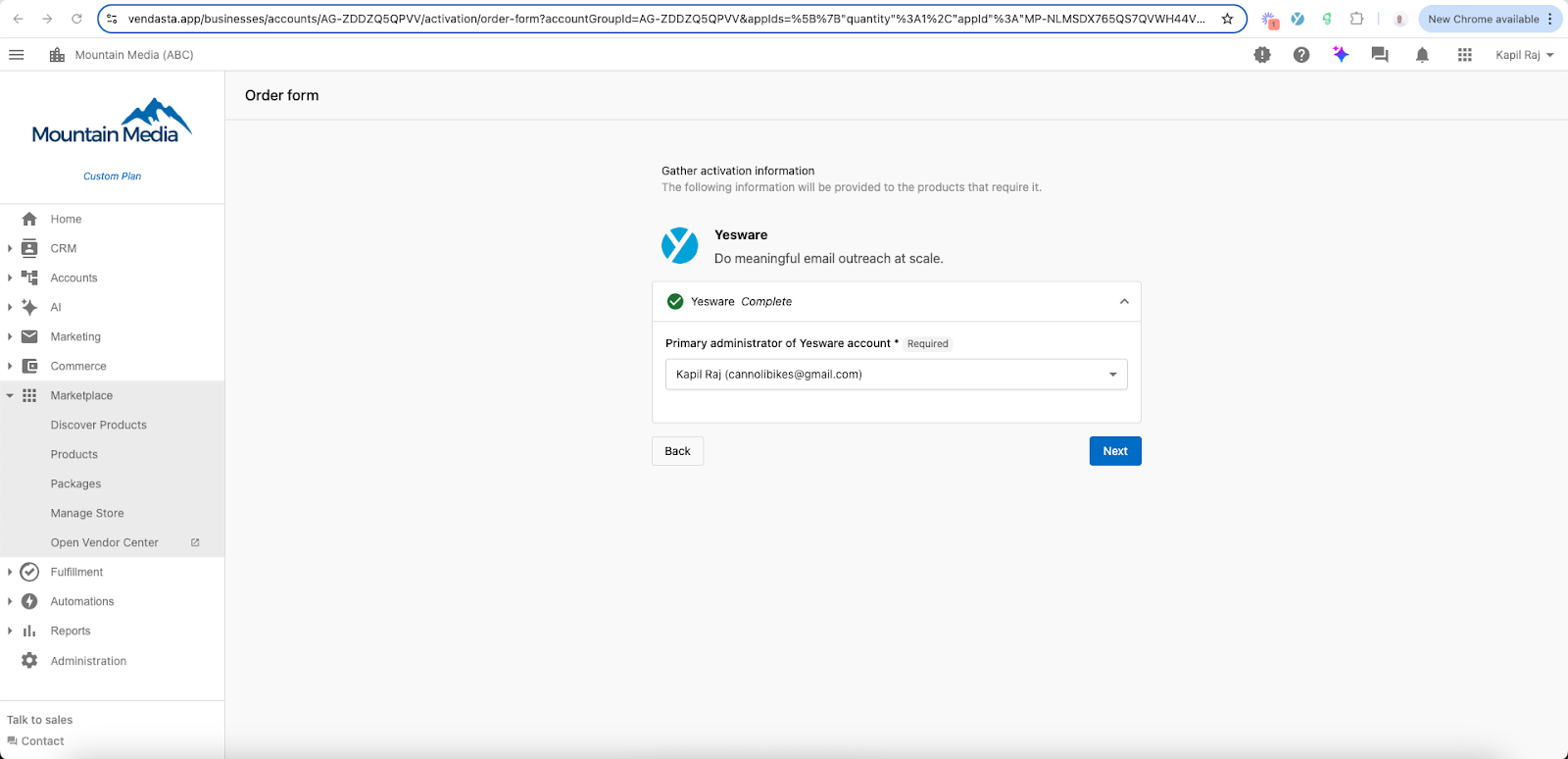Image resolution: width=1568 pixels, height=759 pixels.
Task: Expand the Reports tree arrow
Action: click(10, 631)
